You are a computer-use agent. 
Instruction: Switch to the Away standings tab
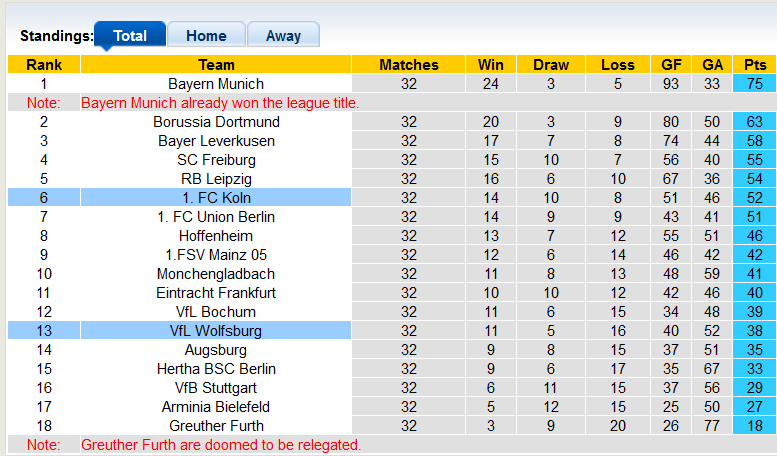click(x=283, y=35)
